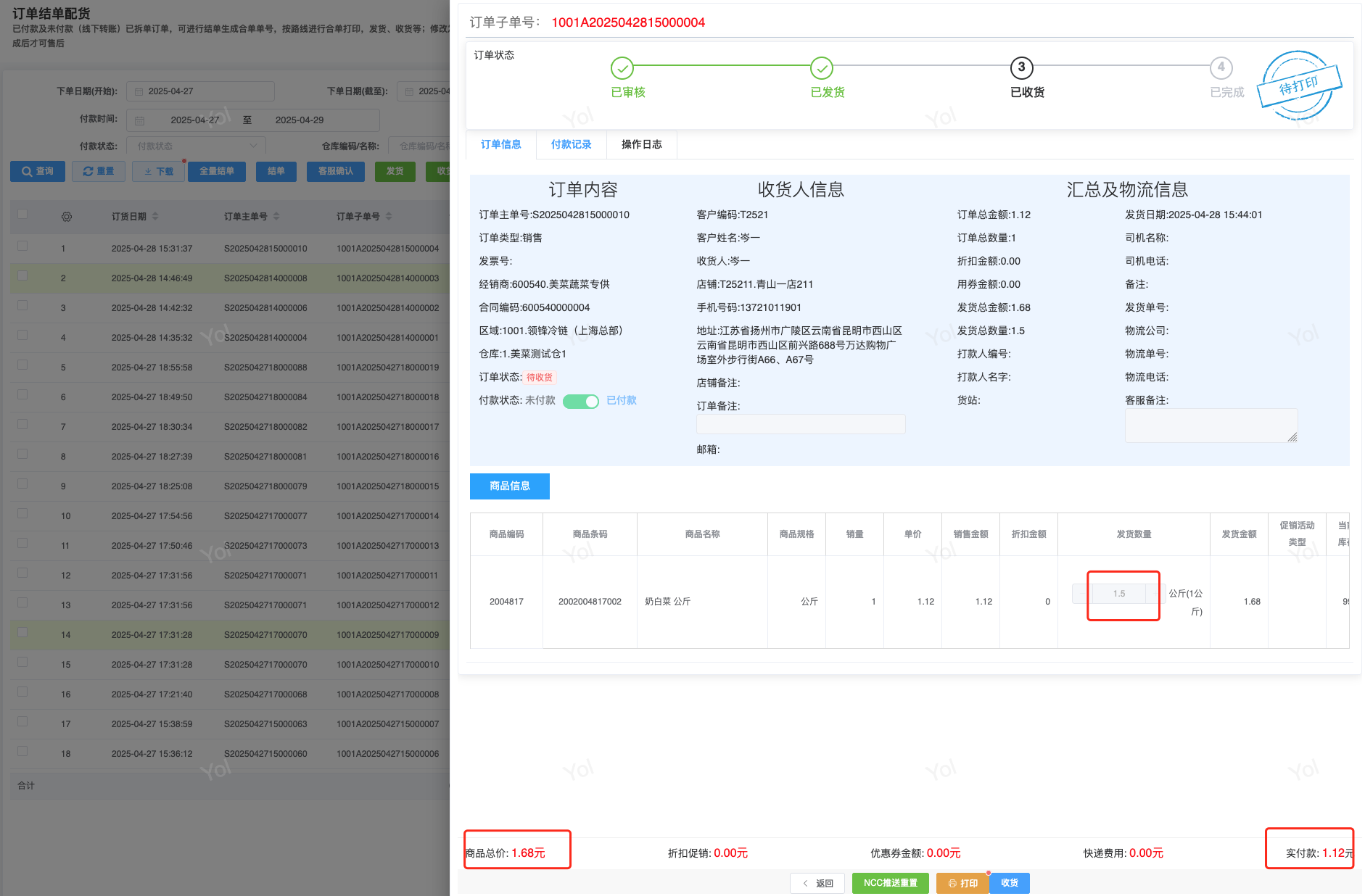This screenshot has height=896, width=1365.
Task: Open the 付款状态 dropdown filter
Action: 196,146
